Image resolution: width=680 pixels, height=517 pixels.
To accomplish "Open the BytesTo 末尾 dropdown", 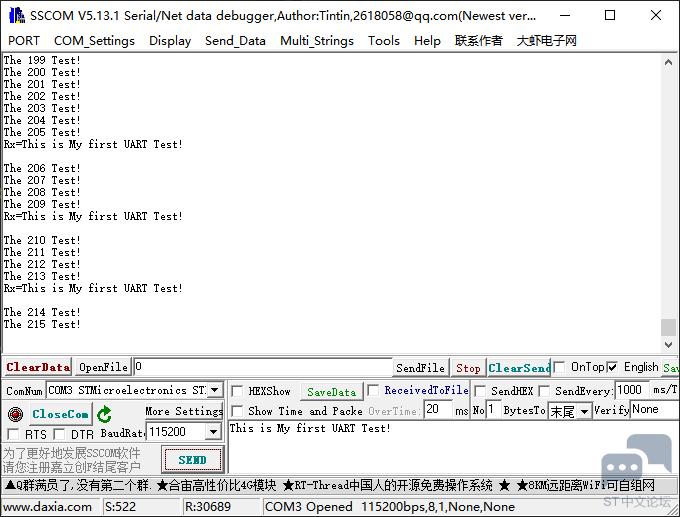I will pos(585,411).
